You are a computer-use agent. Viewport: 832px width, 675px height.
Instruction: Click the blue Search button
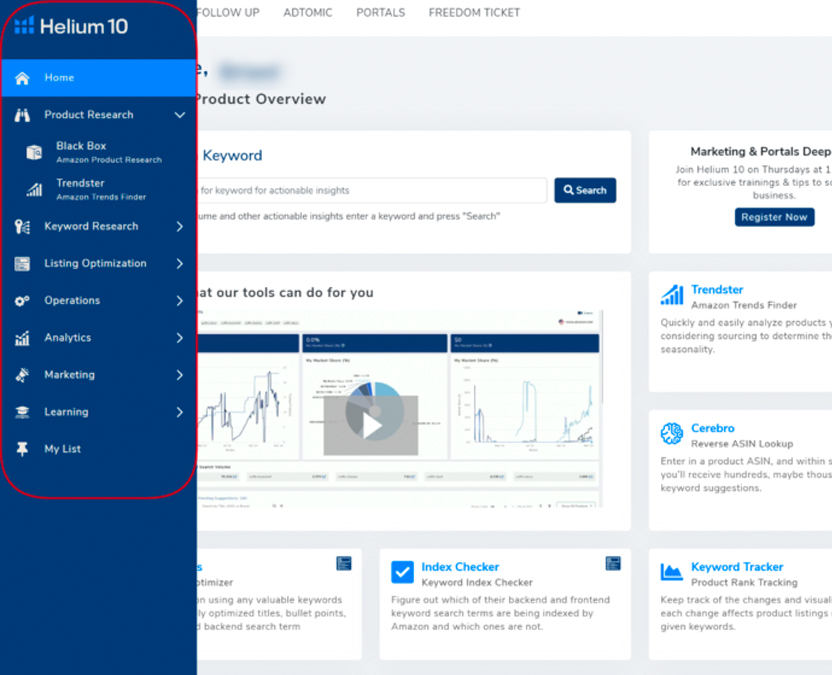click(585, 191)
